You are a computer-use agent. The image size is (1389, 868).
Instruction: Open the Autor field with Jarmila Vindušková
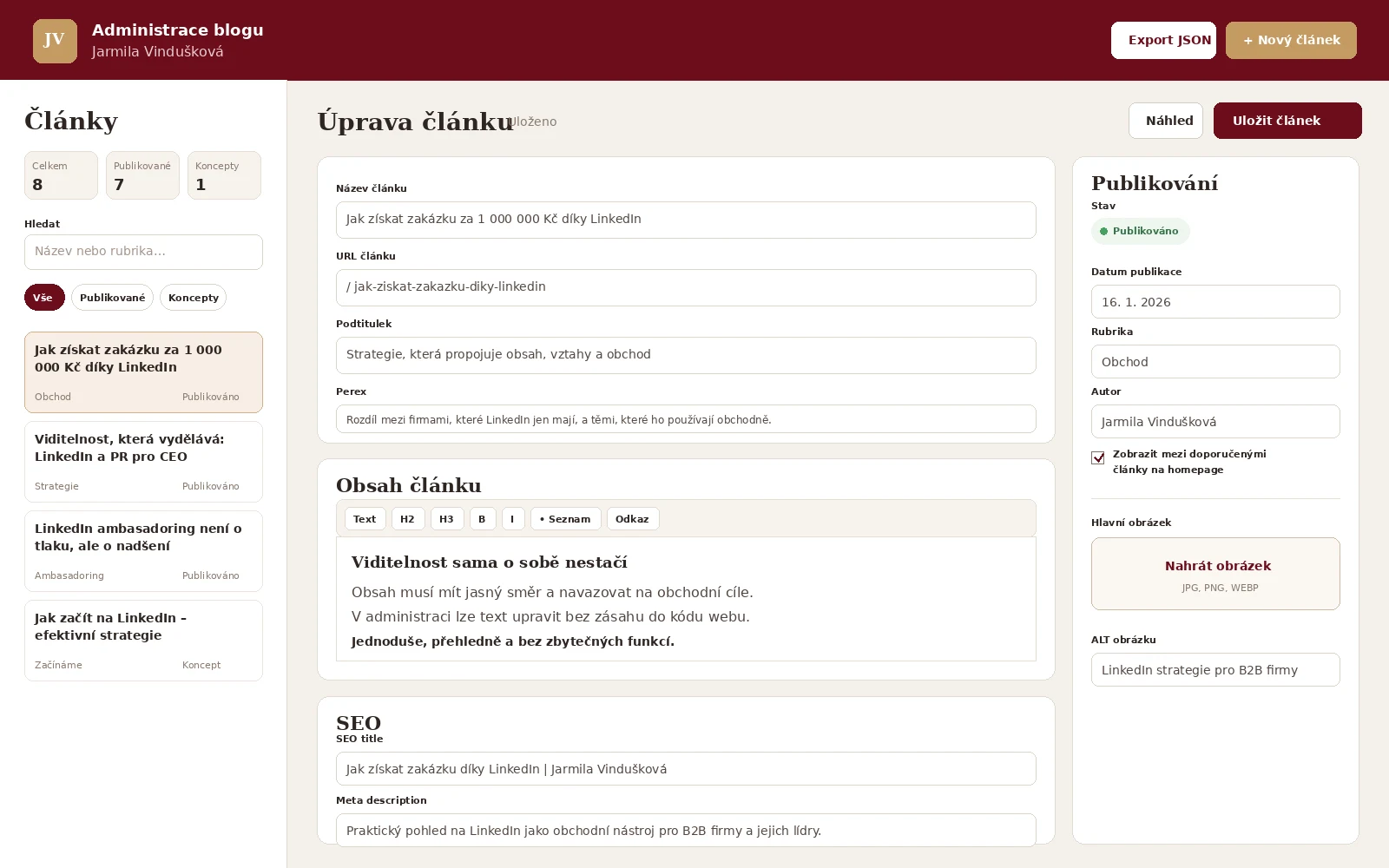(x=1215, y=422)
